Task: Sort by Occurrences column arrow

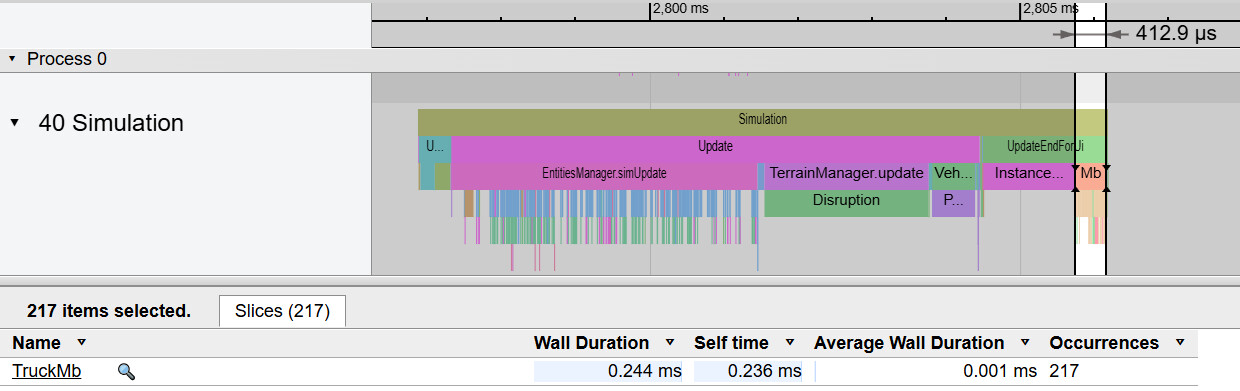Action: (1180, 343)
